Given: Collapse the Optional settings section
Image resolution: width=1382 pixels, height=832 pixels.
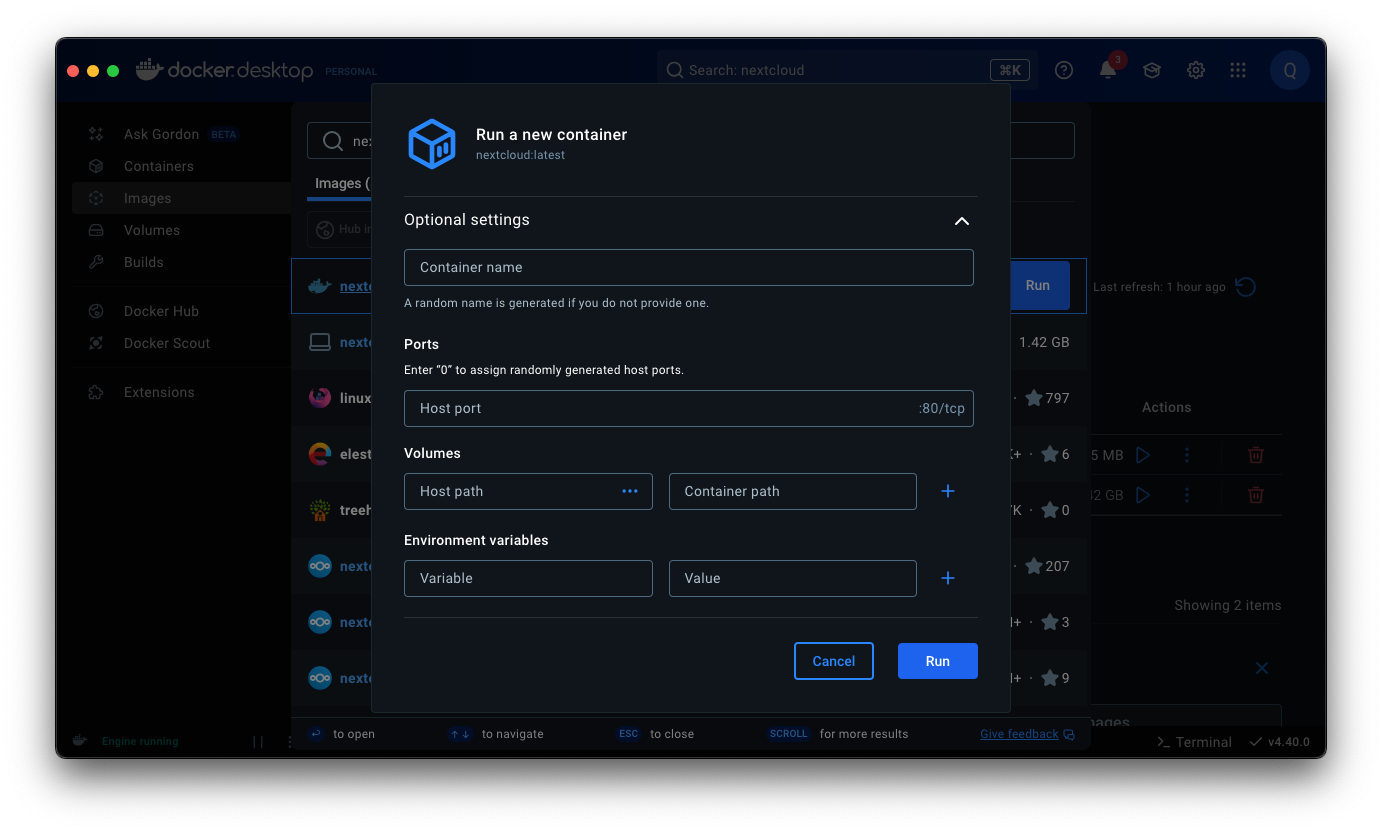Looking at the screenshot, I should tap(961, 221).
